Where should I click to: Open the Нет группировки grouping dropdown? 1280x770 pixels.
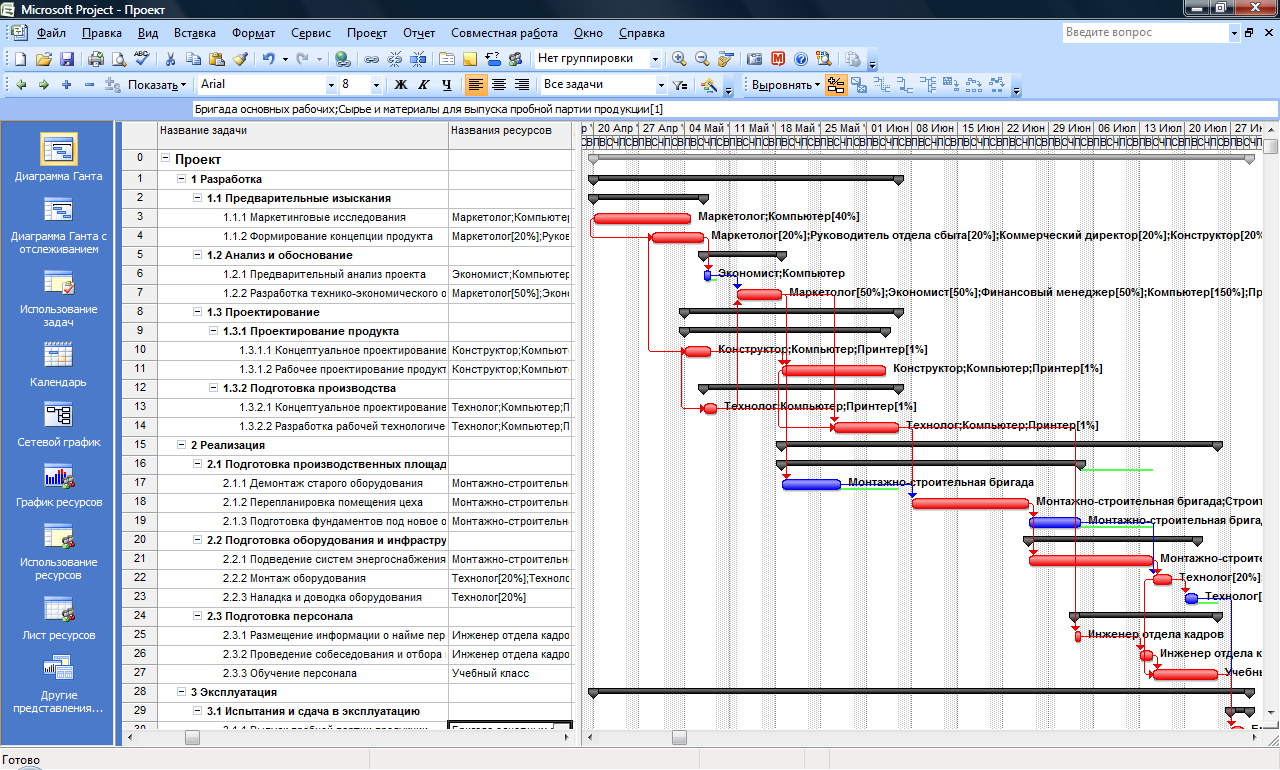click(x=656, y=59)
